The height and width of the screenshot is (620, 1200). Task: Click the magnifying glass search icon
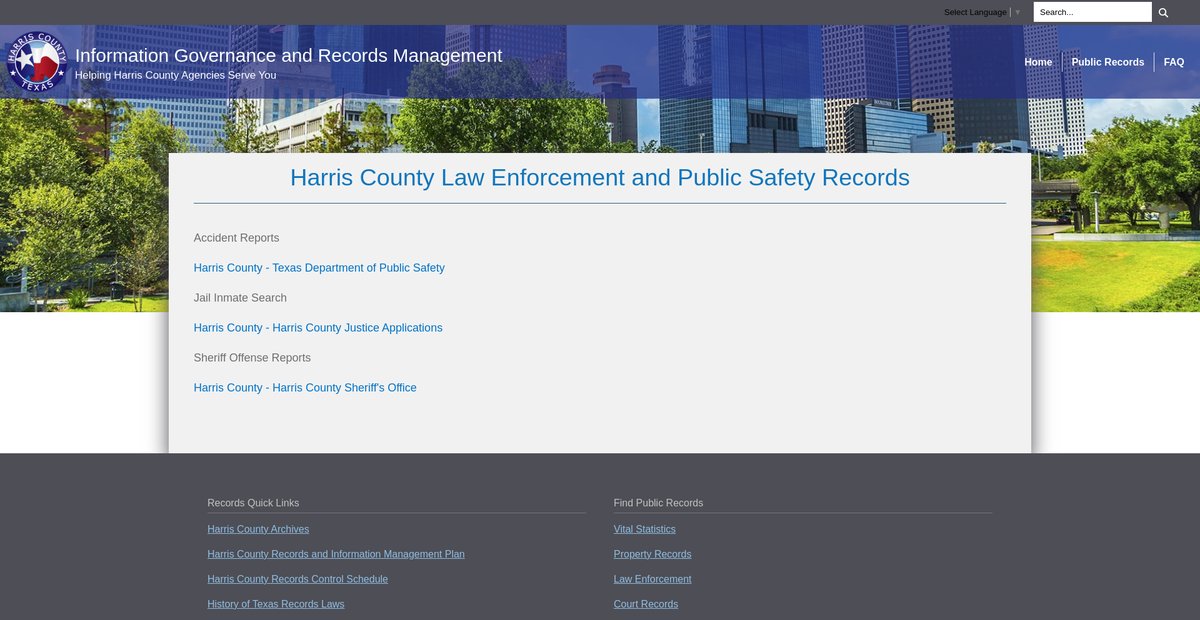[1163, 12]
